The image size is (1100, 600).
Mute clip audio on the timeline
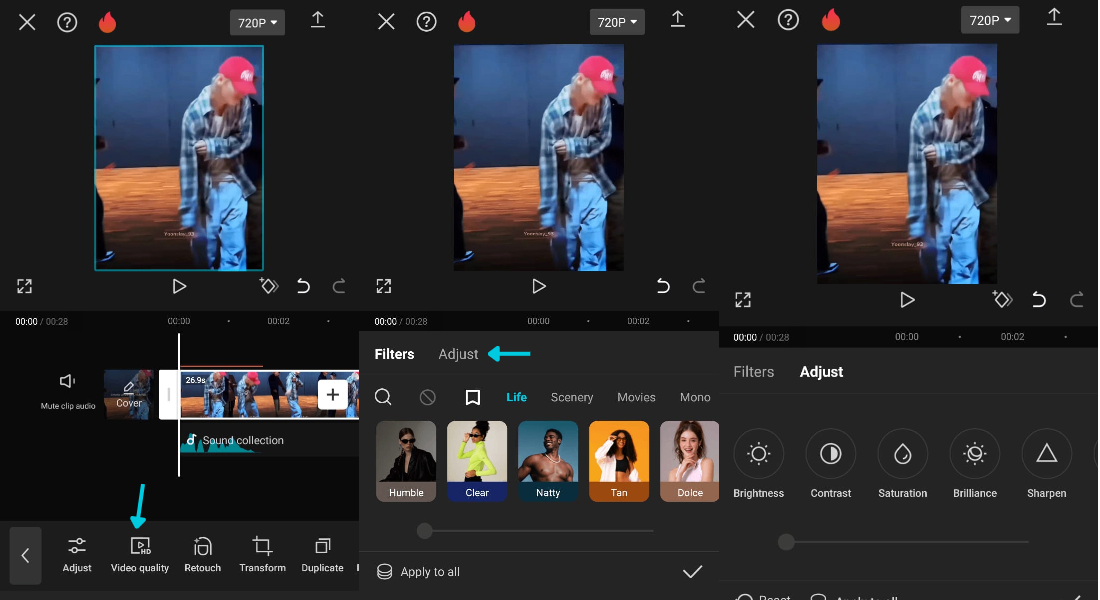67,390
